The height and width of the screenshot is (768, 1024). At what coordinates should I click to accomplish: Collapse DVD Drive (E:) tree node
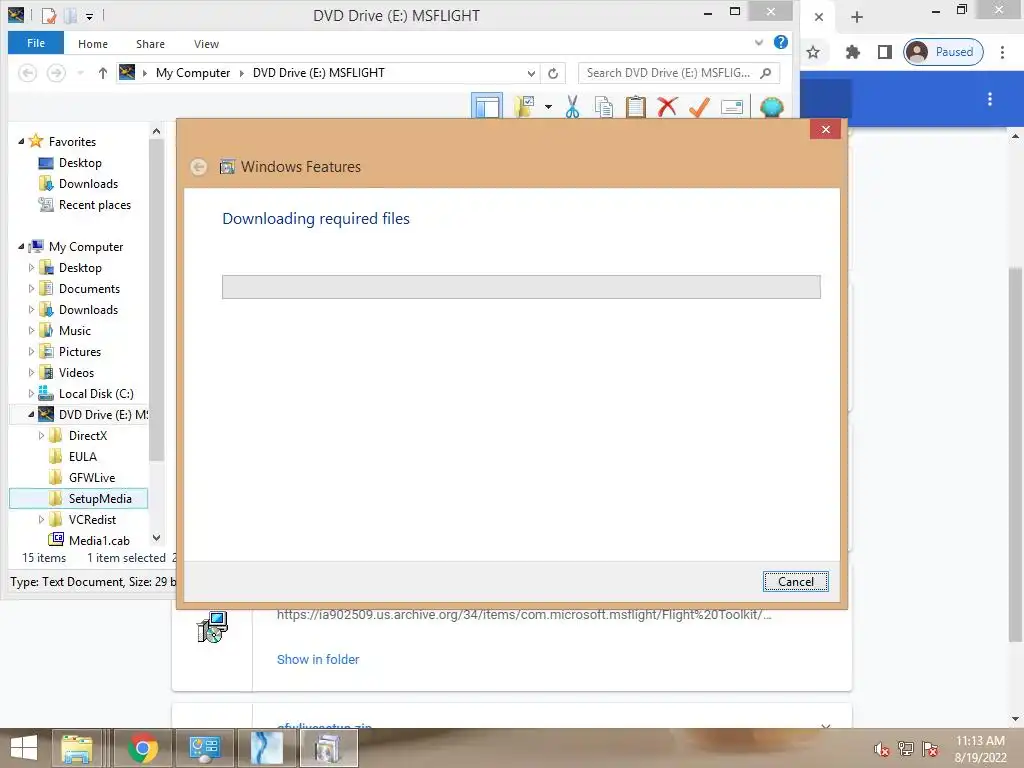[x=31, y=414]
